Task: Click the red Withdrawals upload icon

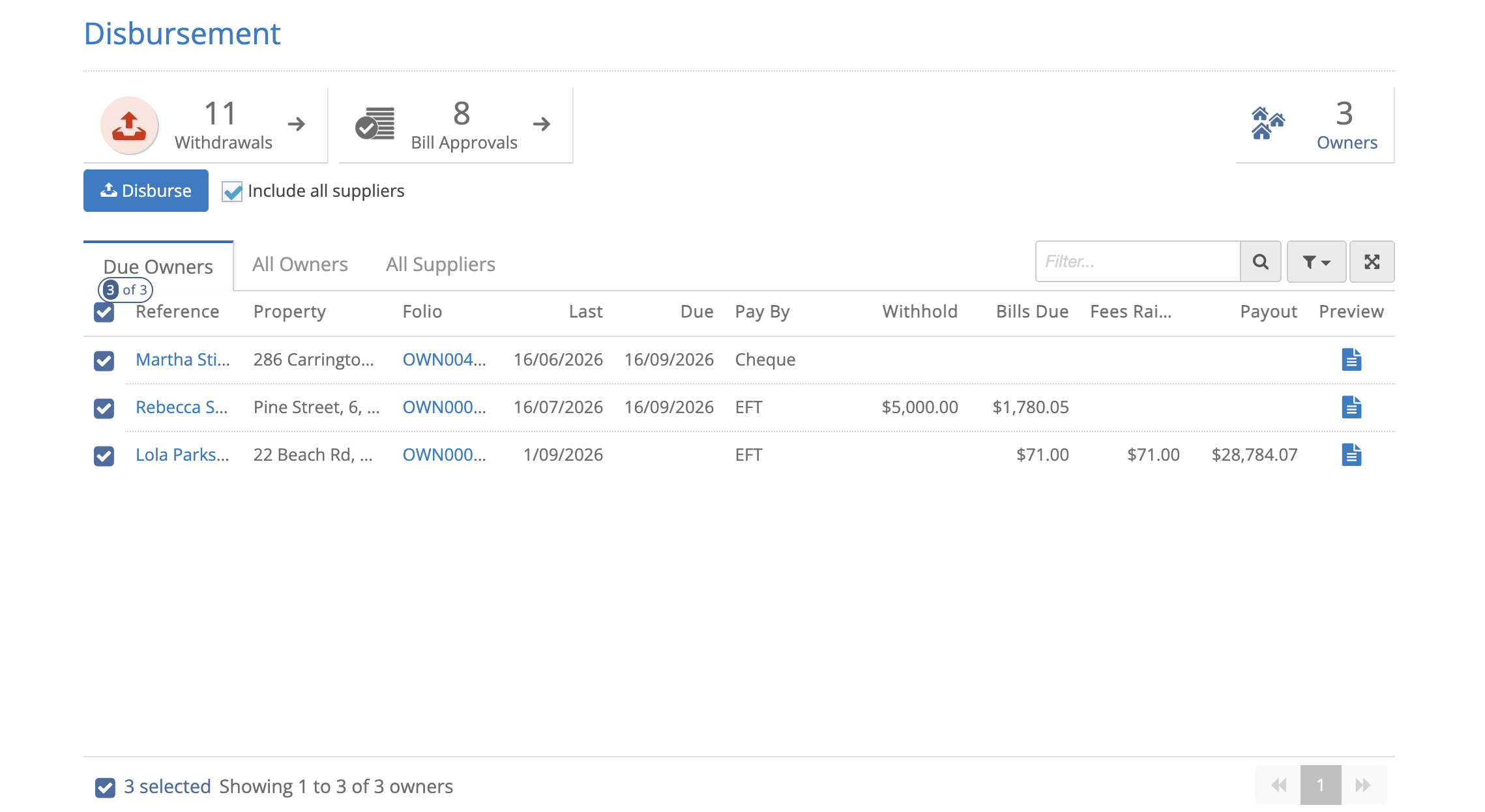Action: pyautogui.click(x=129, y=125)
